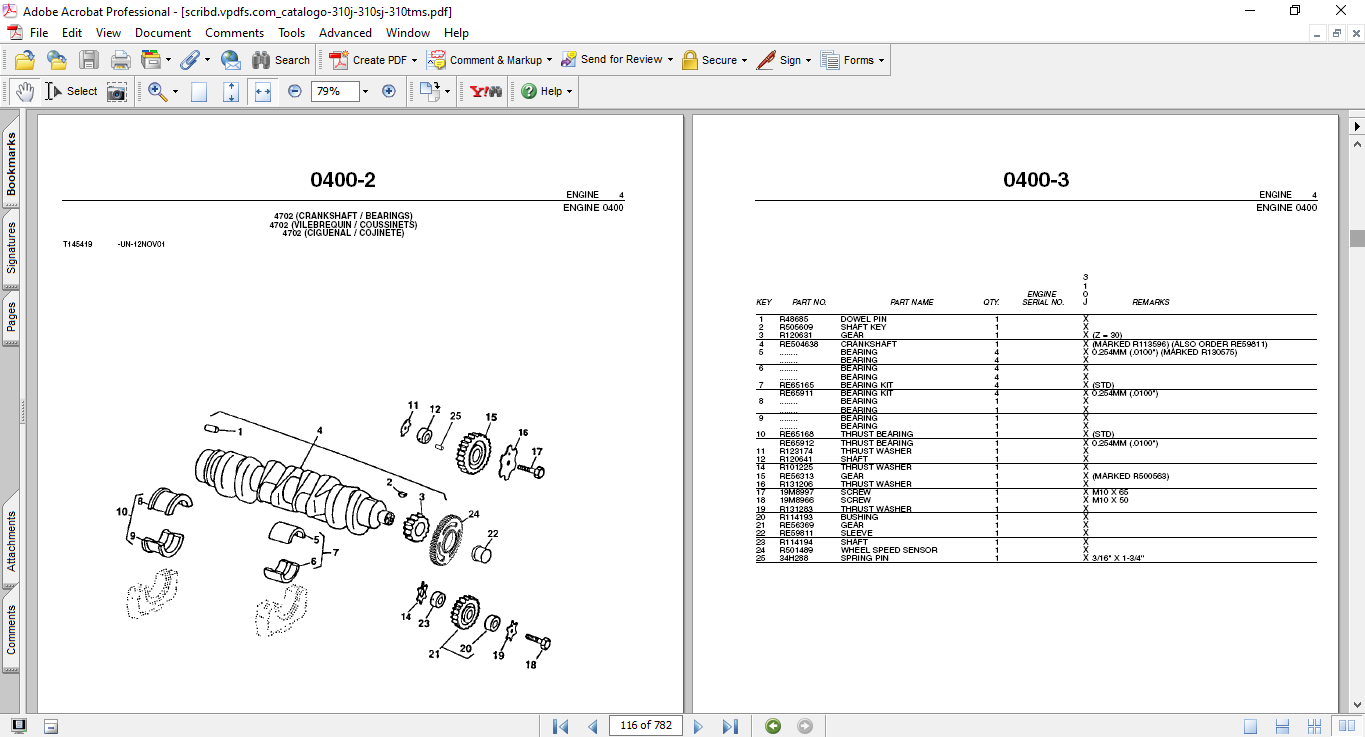Select the Hand tool
Image resolution: width=1365 pixels, height=737 pixels.
coord(24,91)
